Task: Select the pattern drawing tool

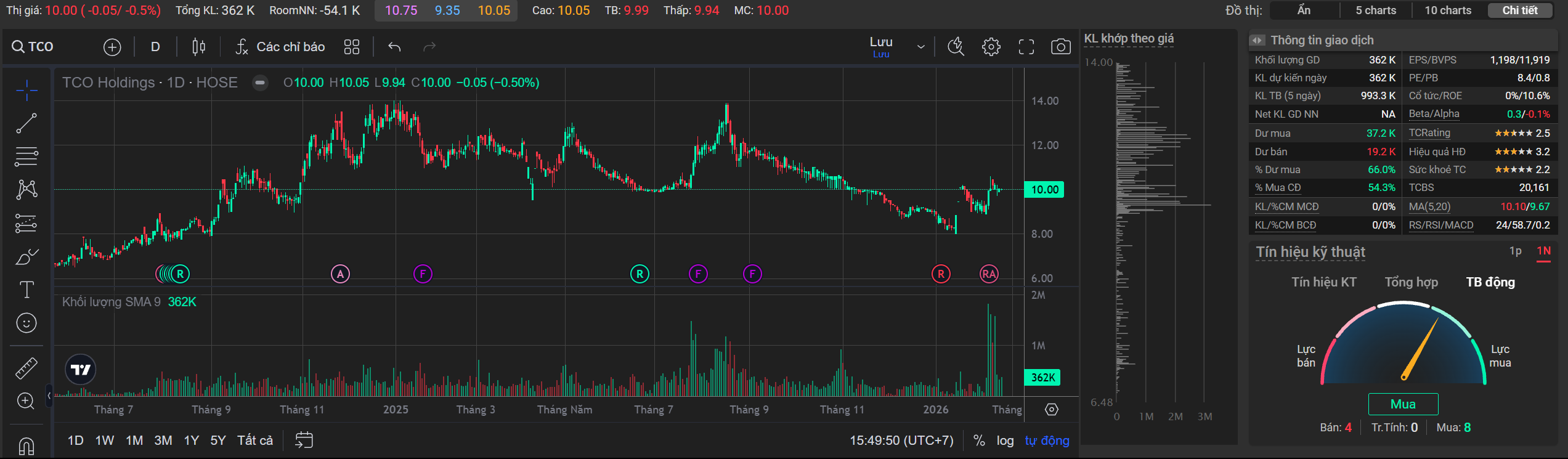Action: click(26, 189)
